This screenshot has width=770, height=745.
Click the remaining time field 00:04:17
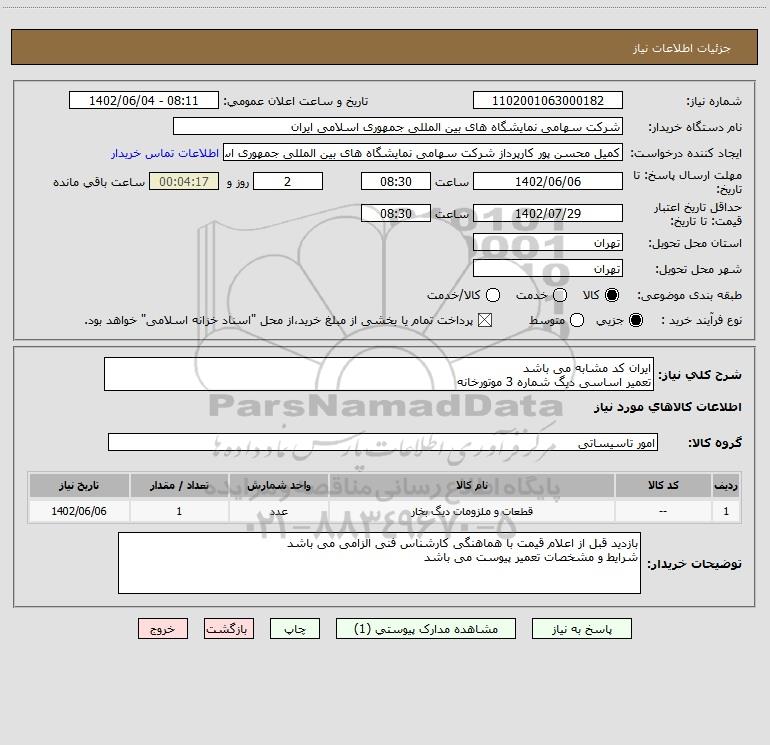click(184, 181)
